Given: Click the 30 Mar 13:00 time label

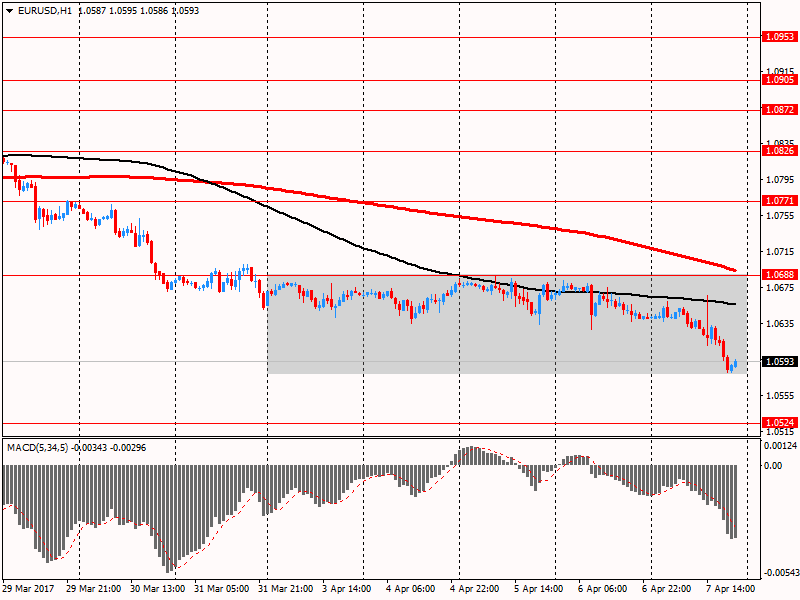Looking at the screenshot, I should point(158,589).
